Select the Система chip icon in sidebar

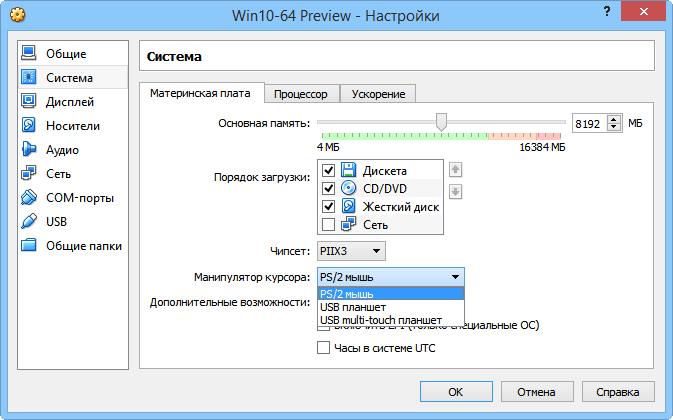(29, 77)
